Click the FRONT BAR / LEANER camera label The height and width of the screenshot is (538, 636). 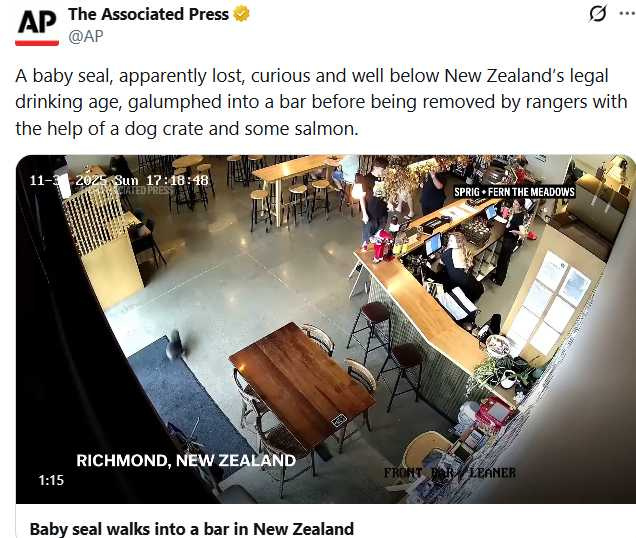point(450,473)
